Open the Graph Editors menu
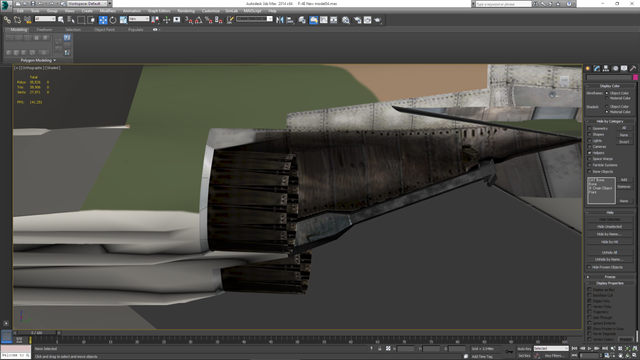Screen dimensions: 640x360 click(159, 11)
